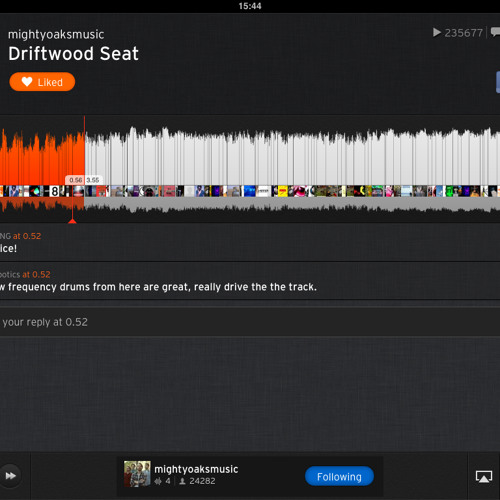This screenshot has width=500, height=500.
Task: Select the commenter avatar showing number 8
Action: pos(55,191)
